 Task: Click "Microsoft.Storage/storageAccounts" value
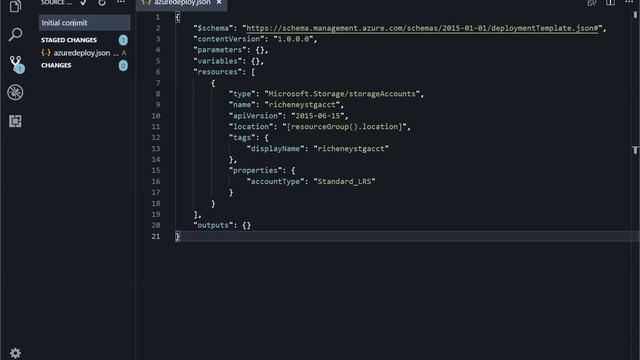(342, 94)
